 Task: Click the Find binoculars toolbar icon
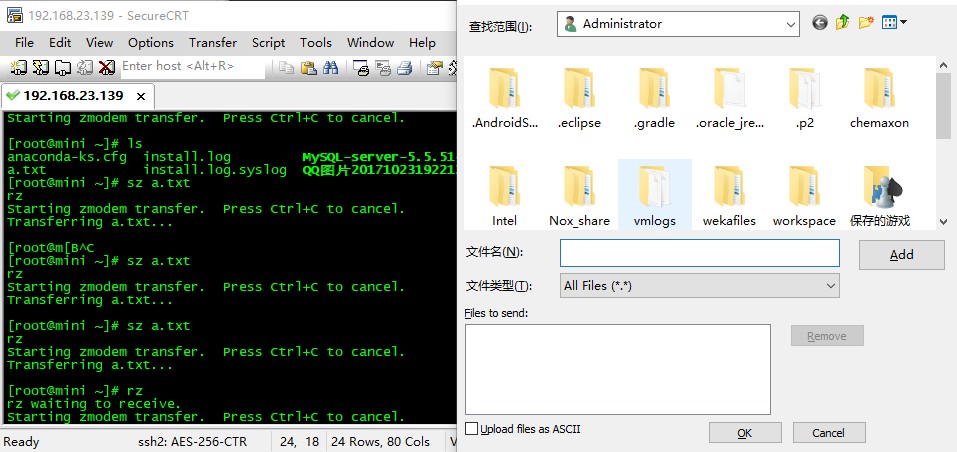(330, 68)
